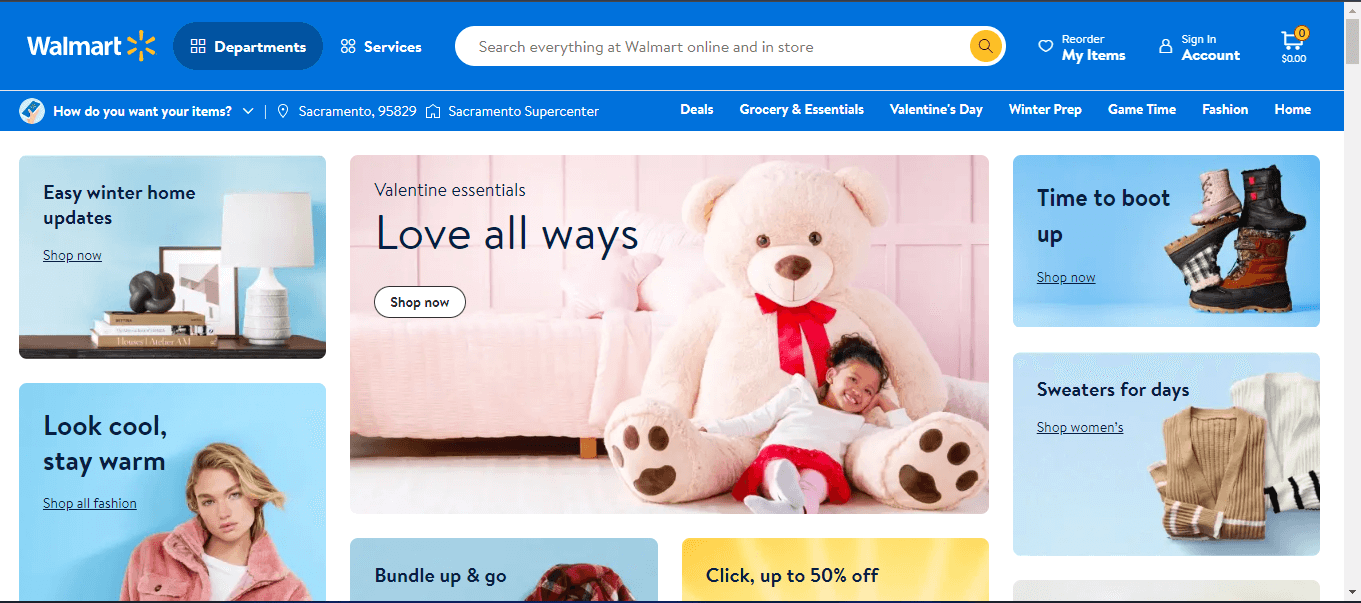Click the page vertical scrollbar
This screenshot has width=1361, height=603.
coord(1352,300)
